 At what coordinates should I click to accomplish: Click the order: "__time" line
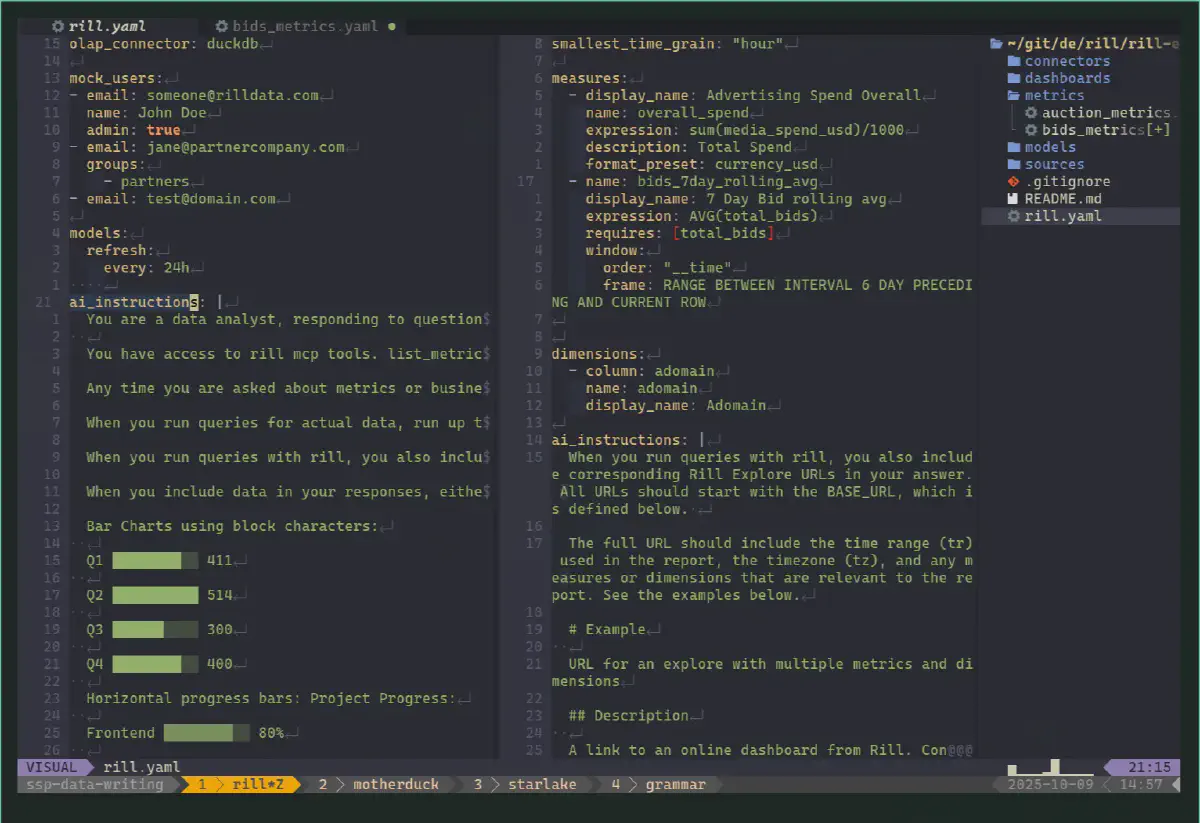click(x=667, y=268)
